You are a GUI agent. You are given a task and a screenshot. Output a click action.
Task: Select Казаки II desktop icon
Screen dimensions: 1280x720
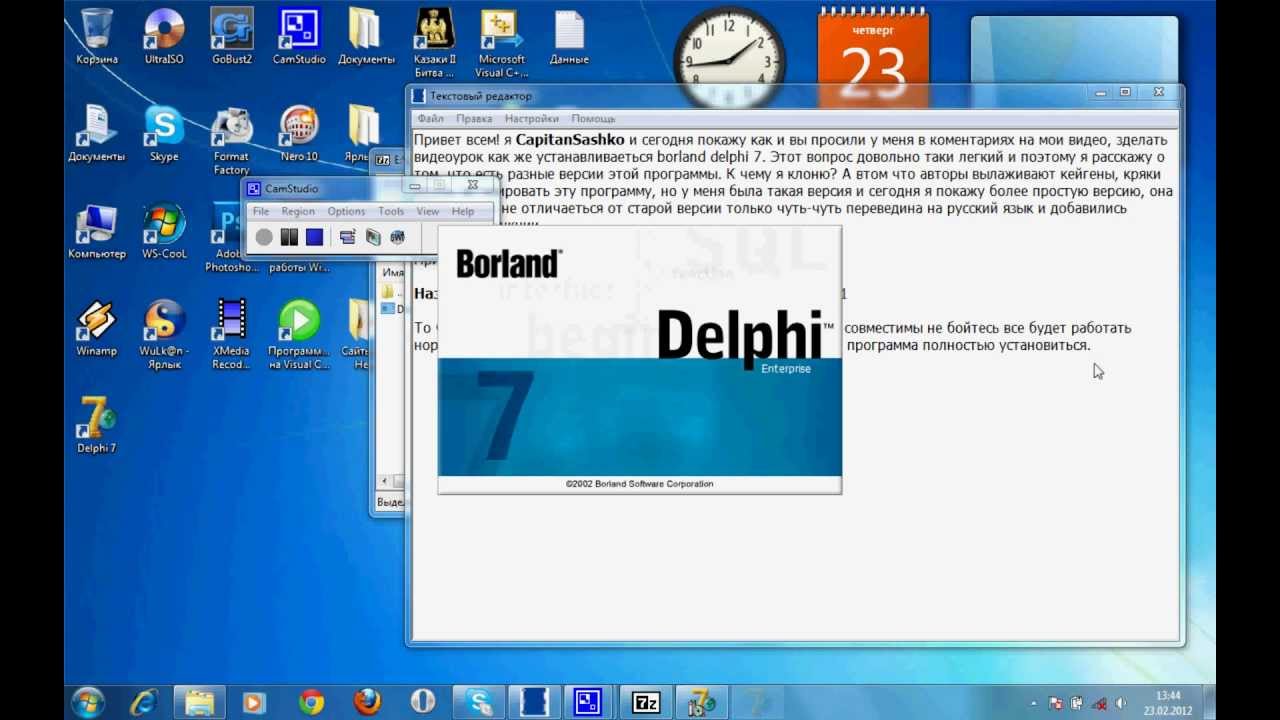click(x=434, y=43)
